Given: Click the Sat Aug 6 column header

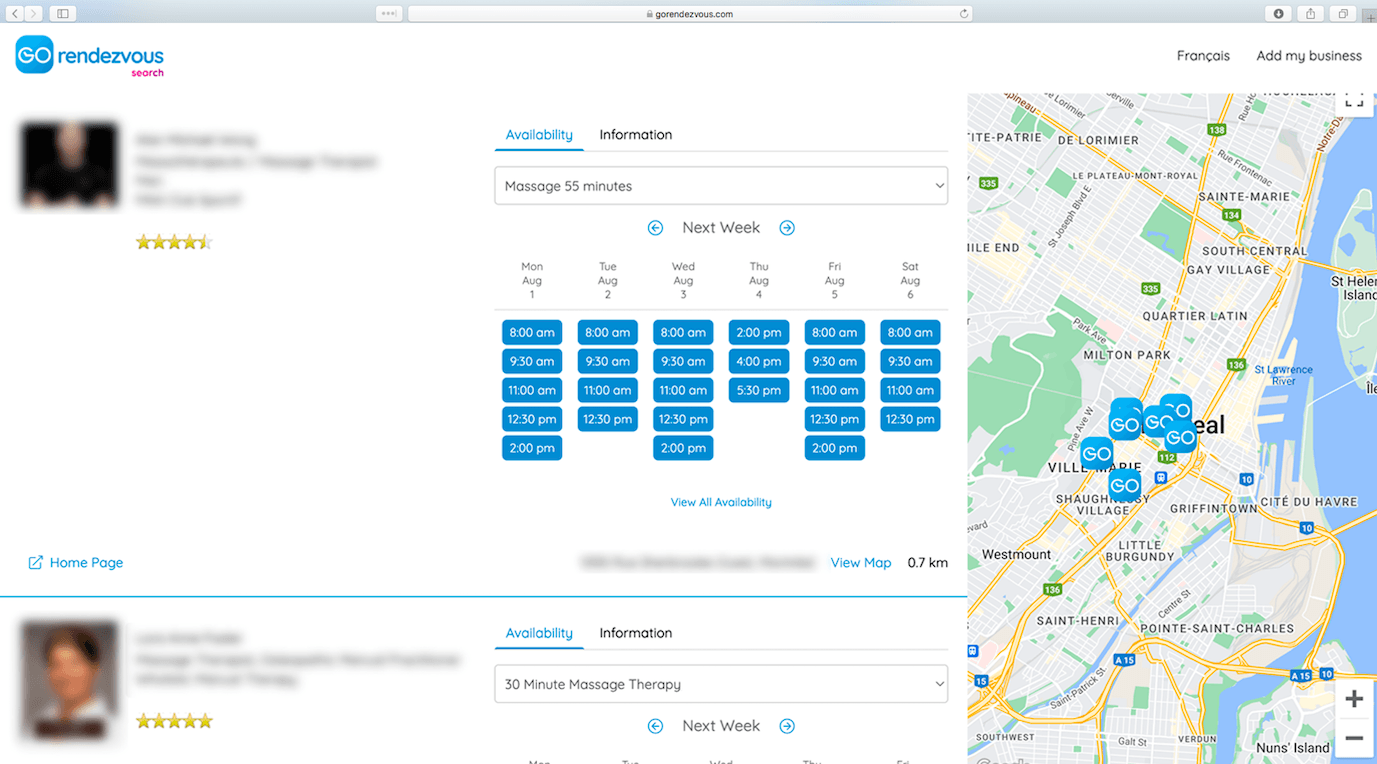Looking at the screenshot, I should [910, 281].
